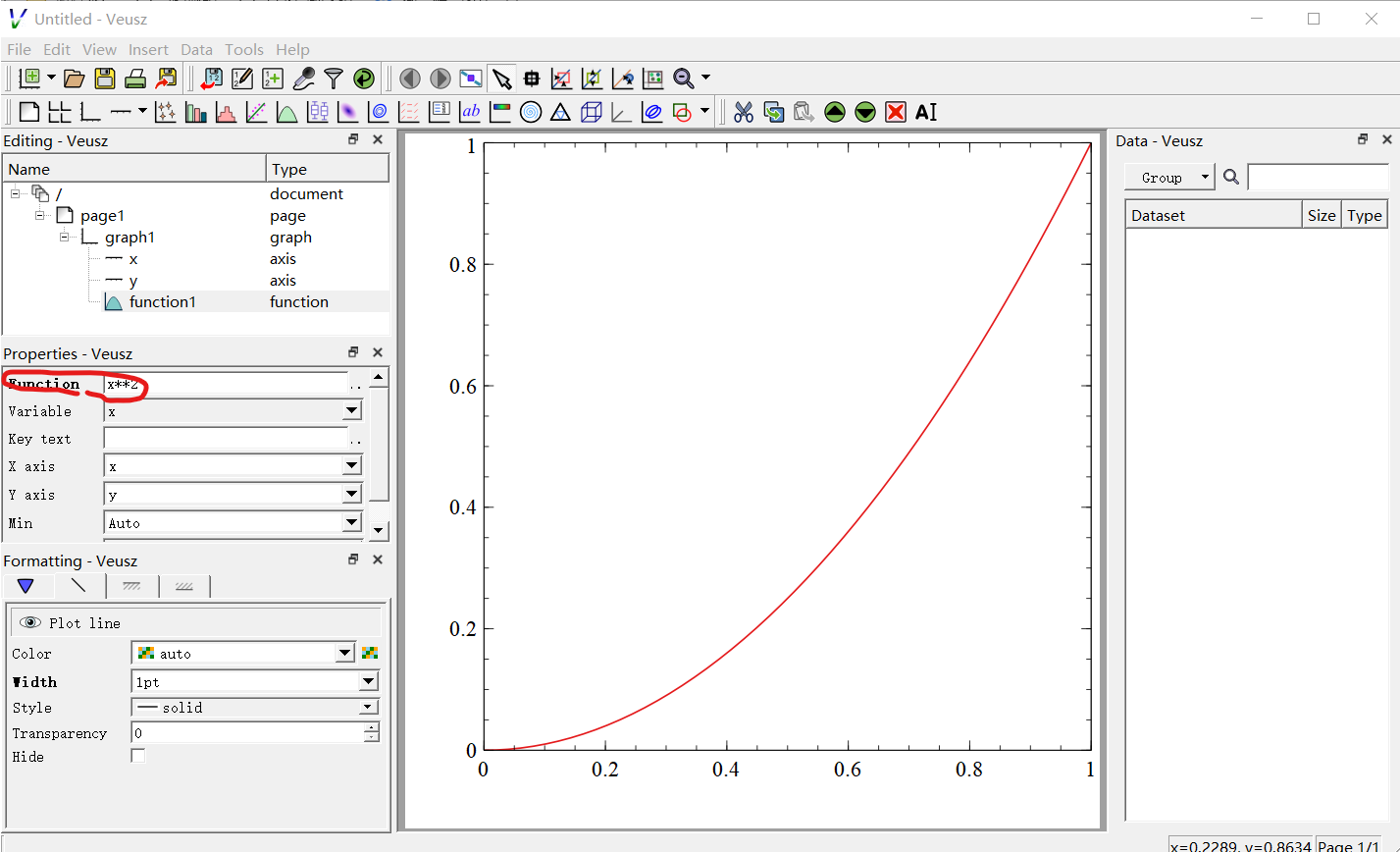This screenshot has height=852, width=1400.
Task: Float the Editing panel
Action: tap(354, 139)
